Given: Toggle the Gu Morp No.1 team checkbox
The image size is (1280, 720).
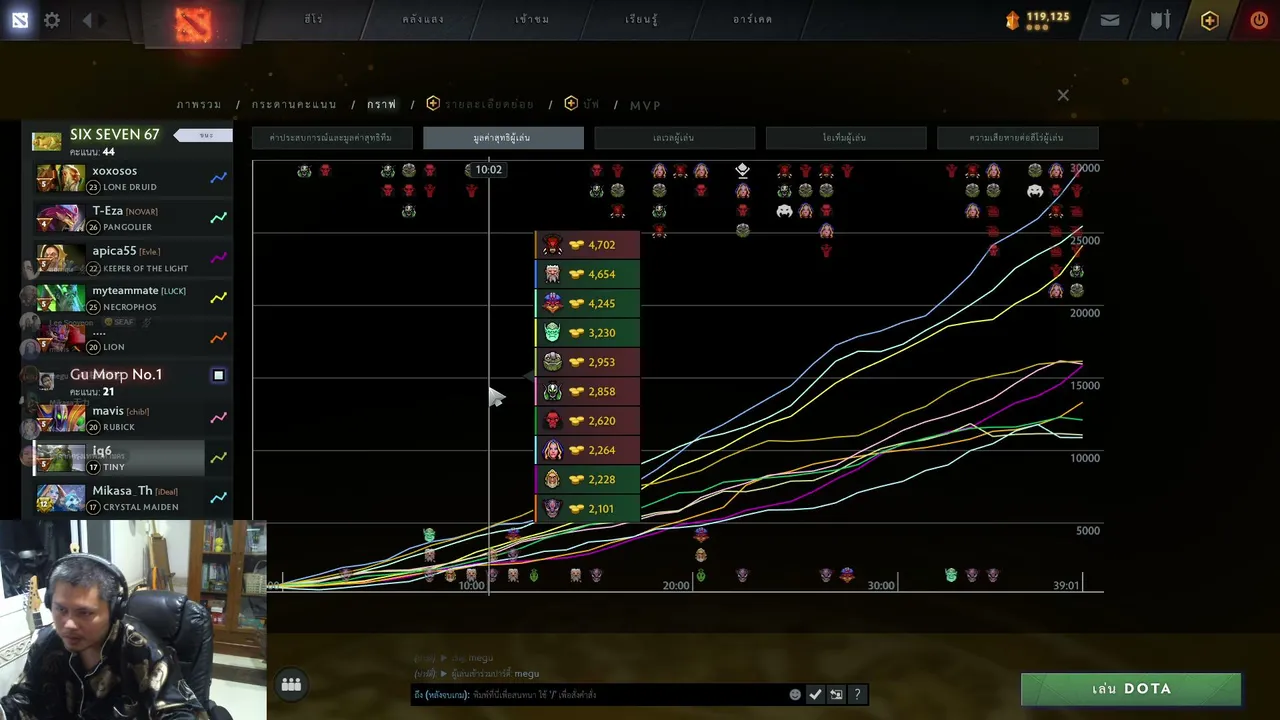Looking at the screenshot, I should click(x=218, y=375).
